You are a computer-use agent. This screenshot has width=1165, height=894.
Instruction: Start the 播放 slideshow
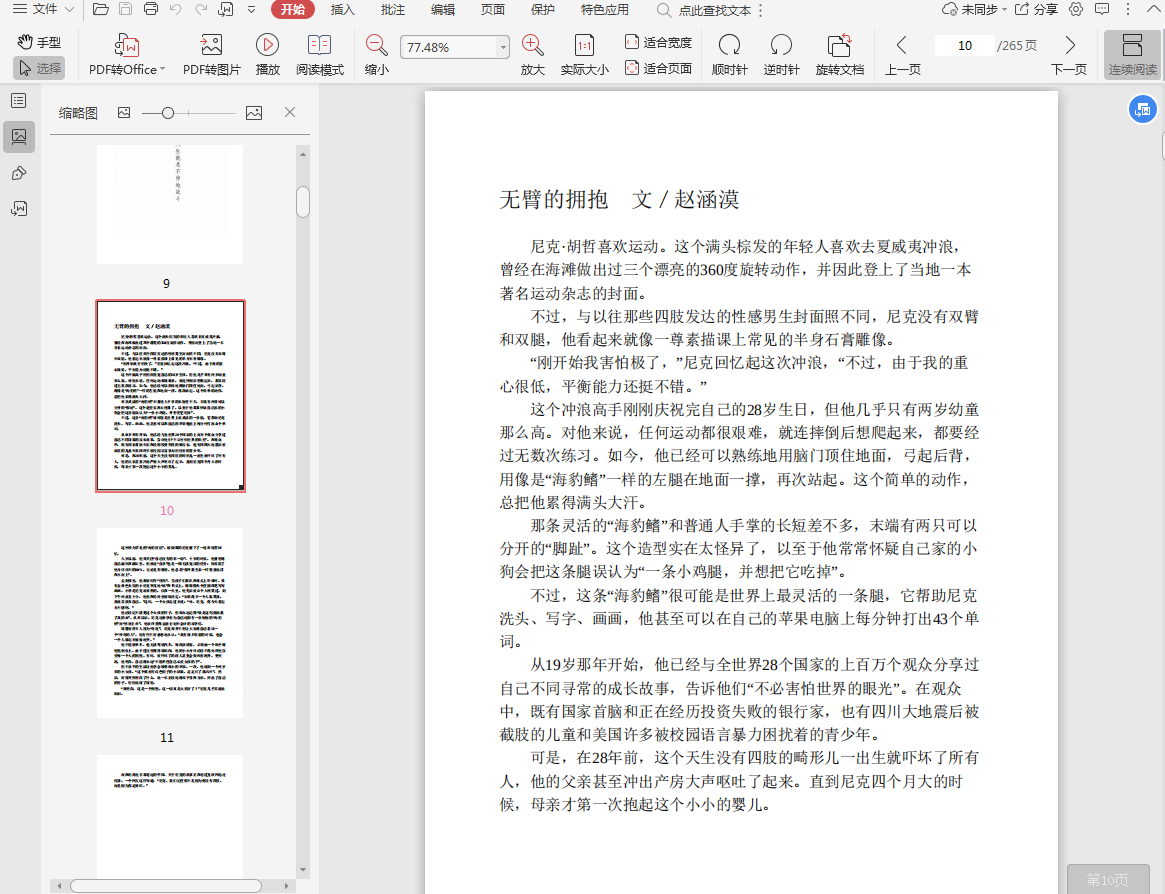[267, 55]
